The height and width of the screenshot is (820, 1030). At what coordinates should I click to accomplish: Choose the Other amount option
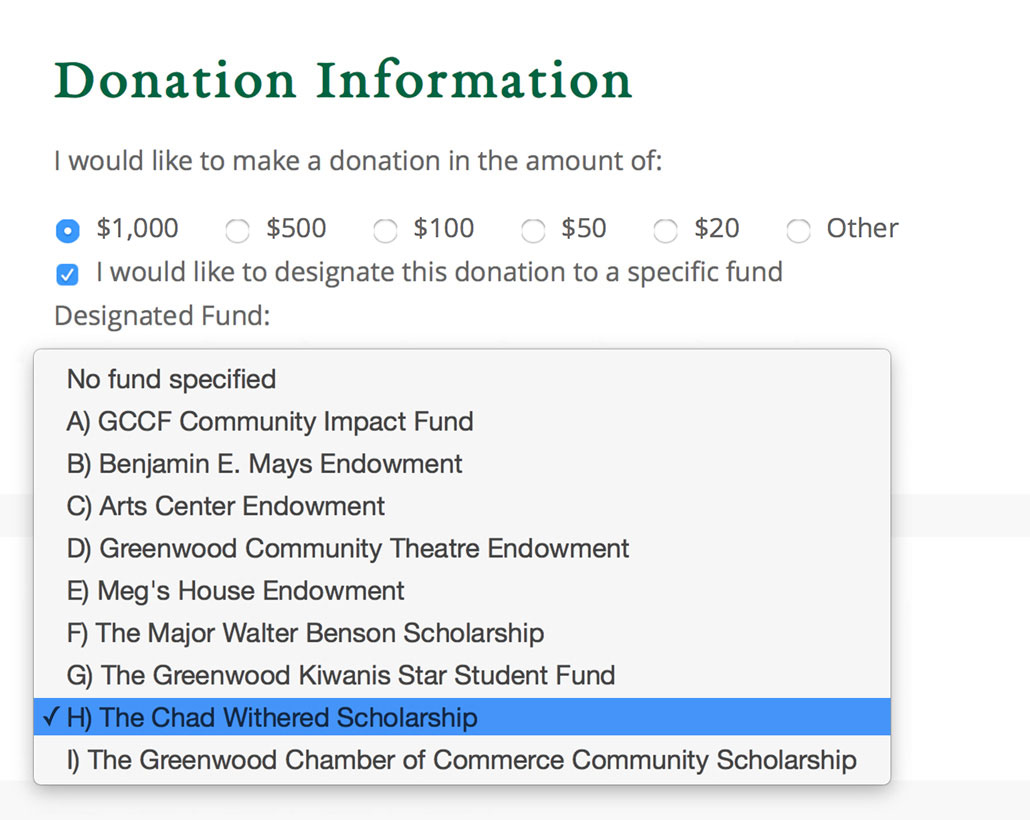click(798, 231)
